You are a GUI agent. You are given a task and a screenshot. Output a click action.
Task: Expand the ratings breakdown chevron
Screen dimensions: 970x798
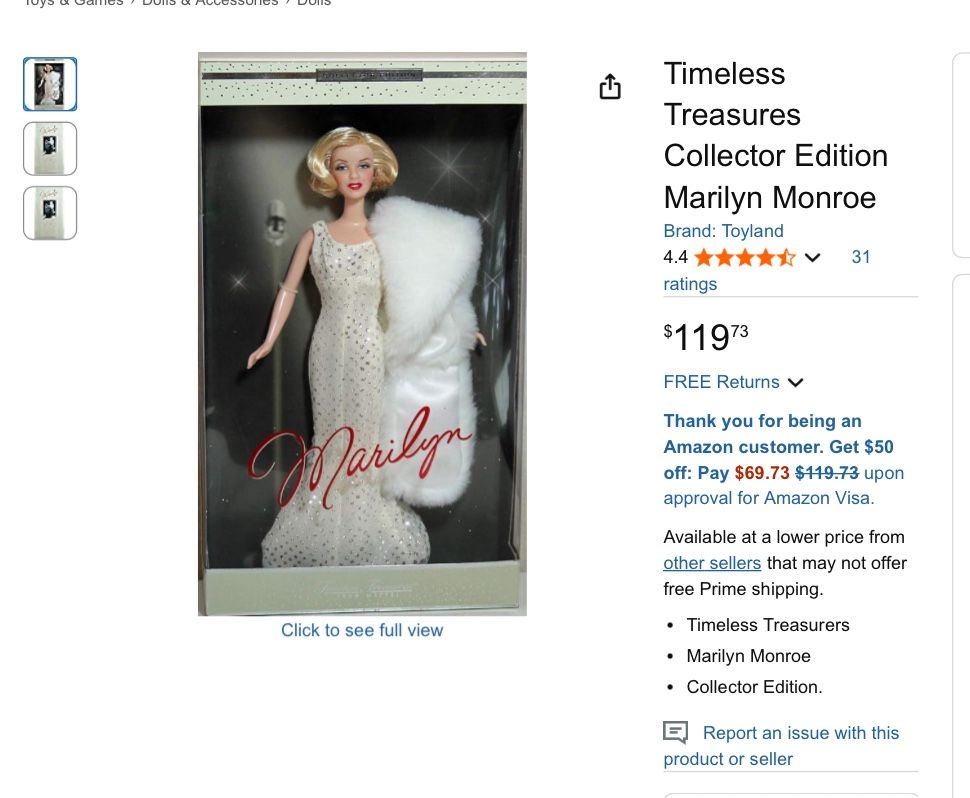click(812, 258)
